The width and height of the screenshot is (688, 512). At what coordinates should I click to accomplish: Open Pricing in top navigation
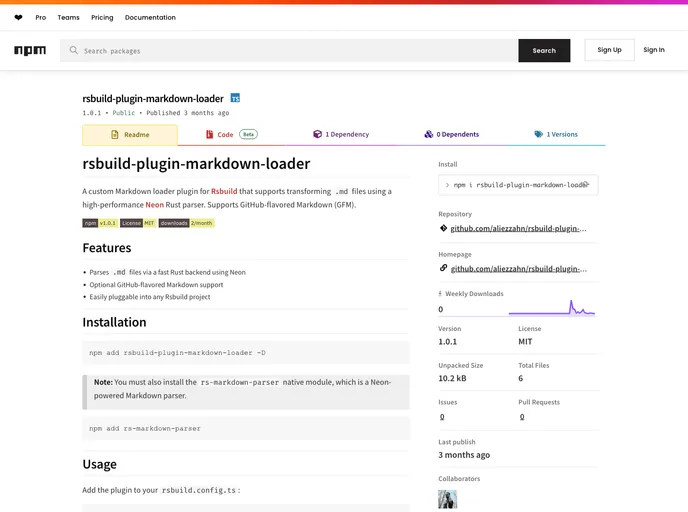(102, 18)
